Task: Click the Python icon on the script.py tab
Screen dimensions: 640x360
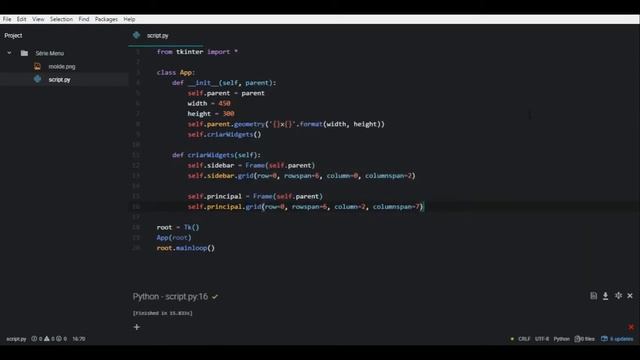Action: (x=136, y=36)
